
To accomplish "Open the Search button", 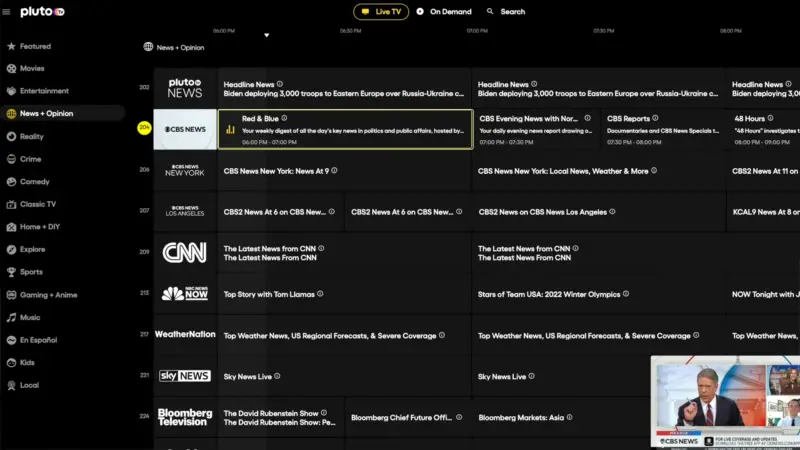I will pos(506,12).
